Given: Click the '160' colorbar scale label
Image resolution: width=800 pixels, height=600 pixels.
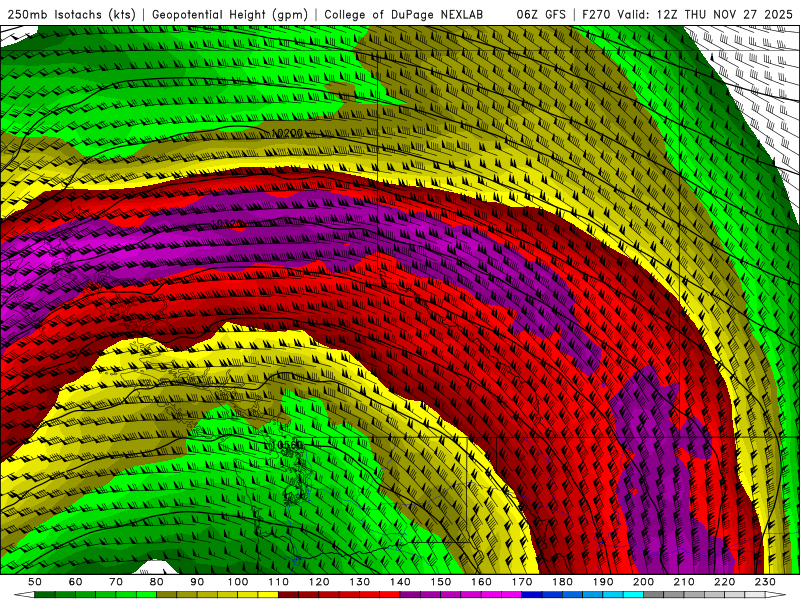Looking at the screenshot, I should [x=481, y=582].
